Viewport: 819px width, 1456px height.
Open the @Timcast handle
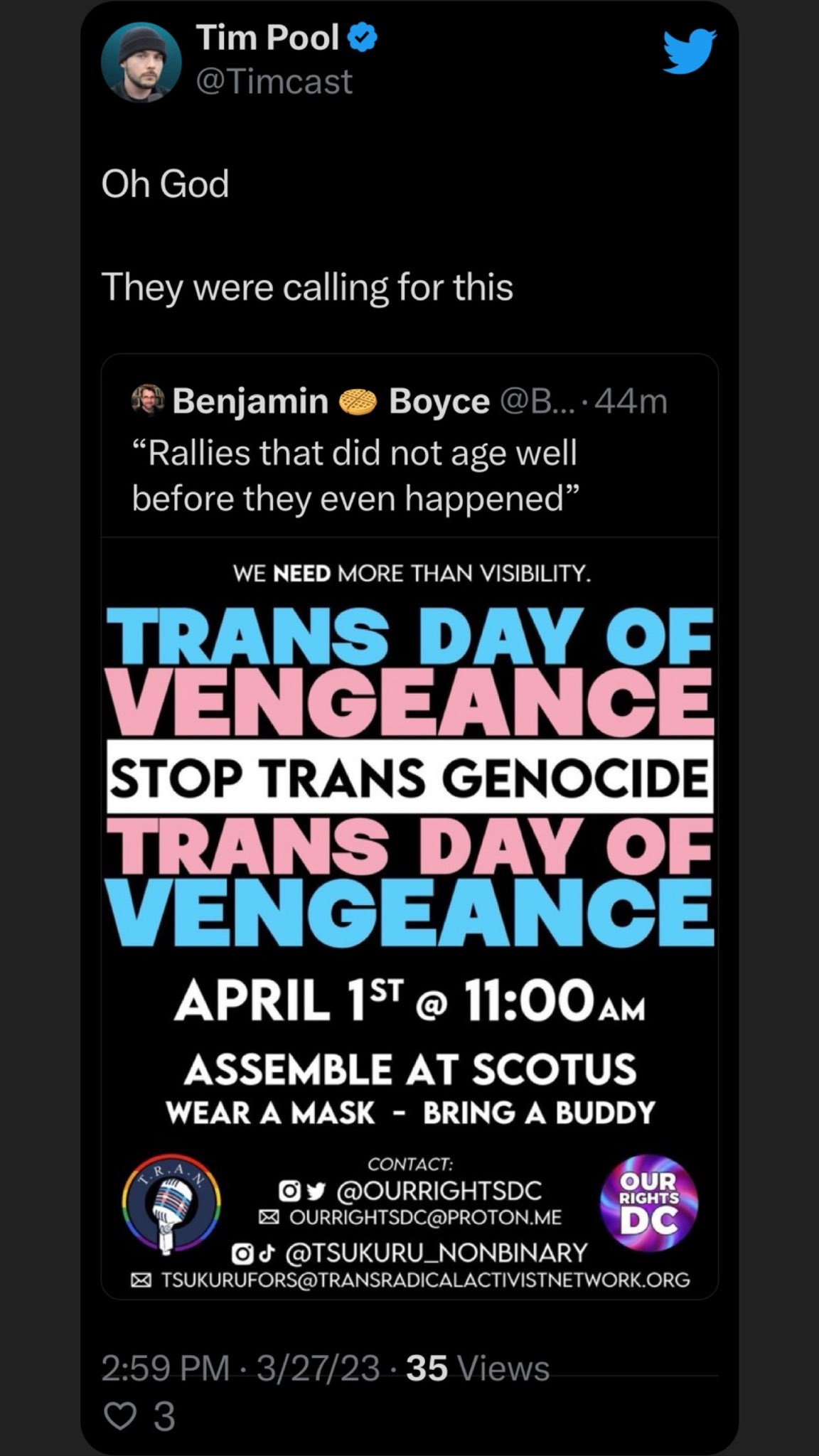click(274, 82)
